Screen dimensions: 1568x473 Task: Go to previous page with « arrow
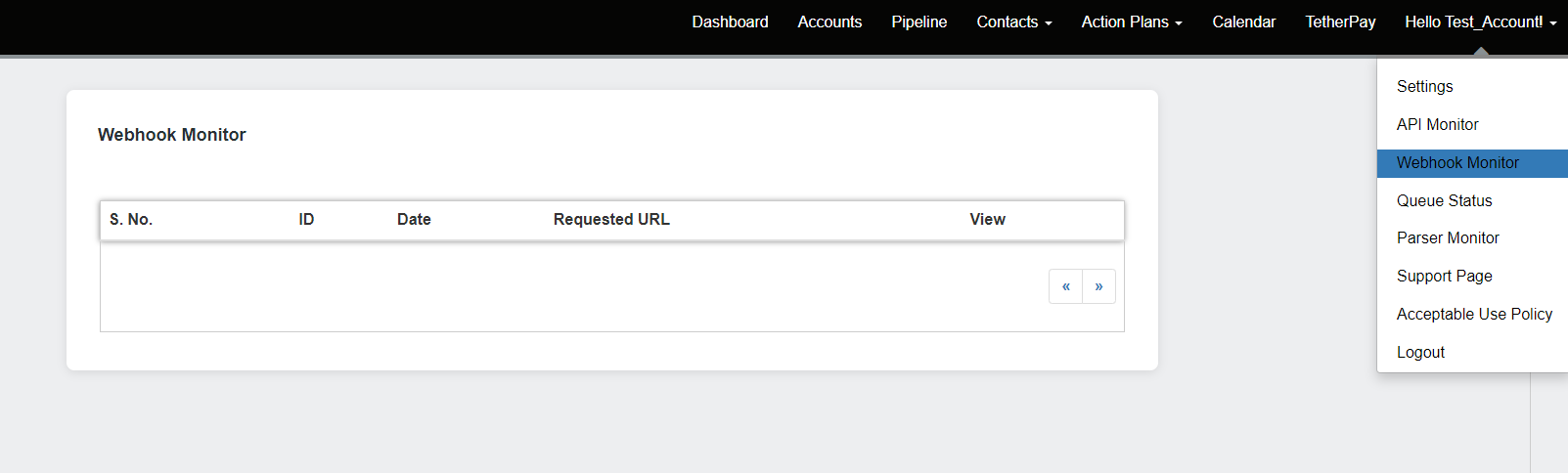pos(1065,286)
